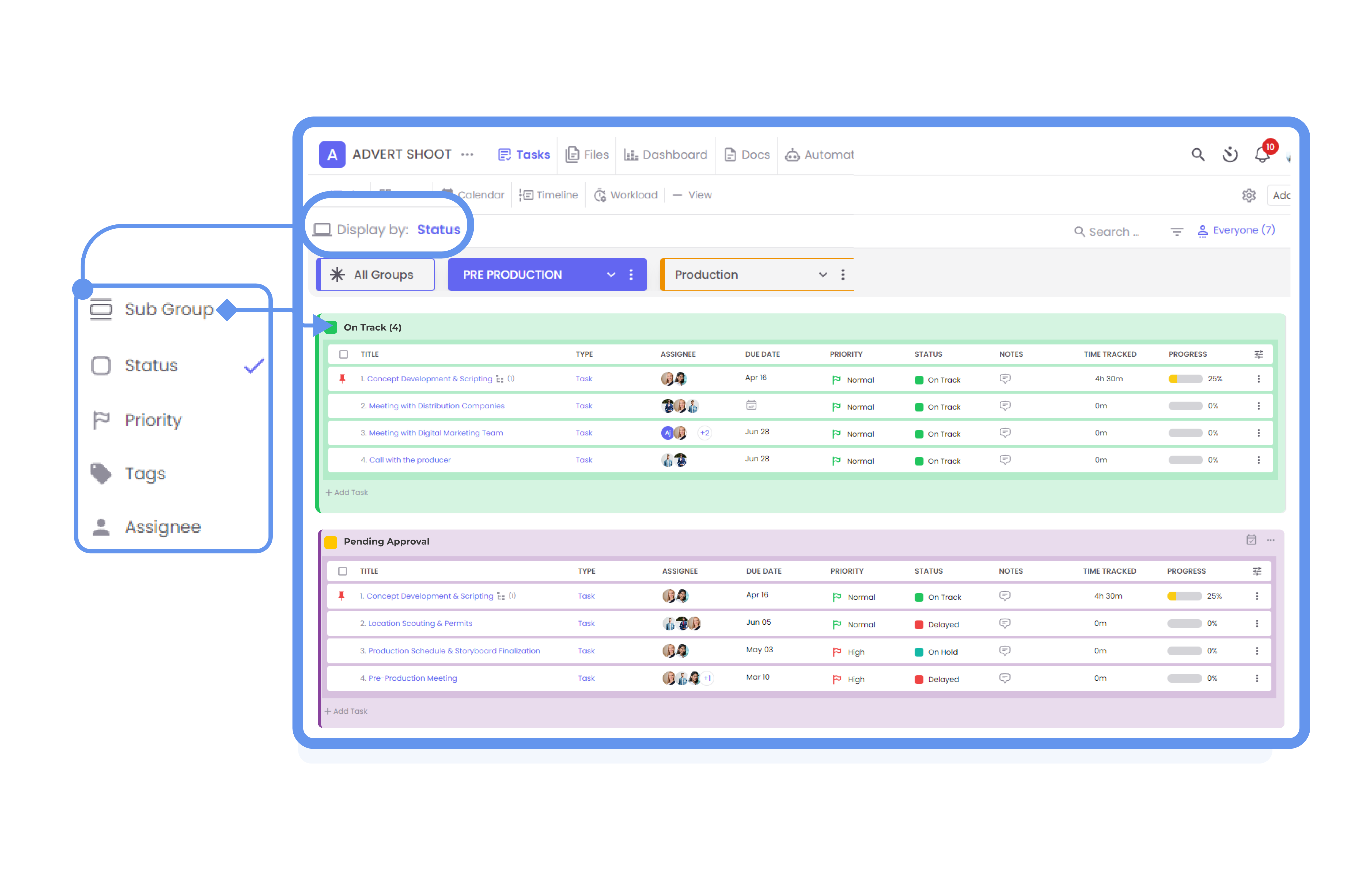This screenshot has width=1372, height=880.
Task: Open the time tracker history icon
Action: [1229, 154]
